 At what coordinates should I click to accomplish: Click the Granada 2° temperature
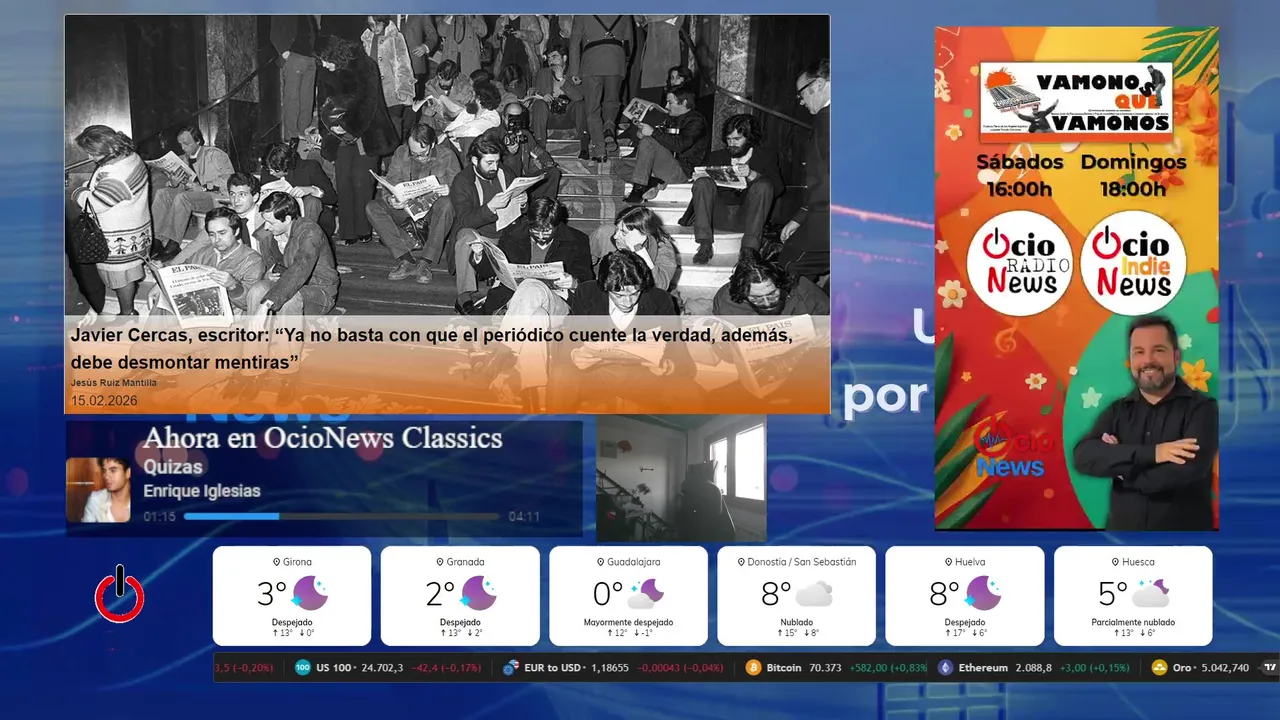pos(441,594)
